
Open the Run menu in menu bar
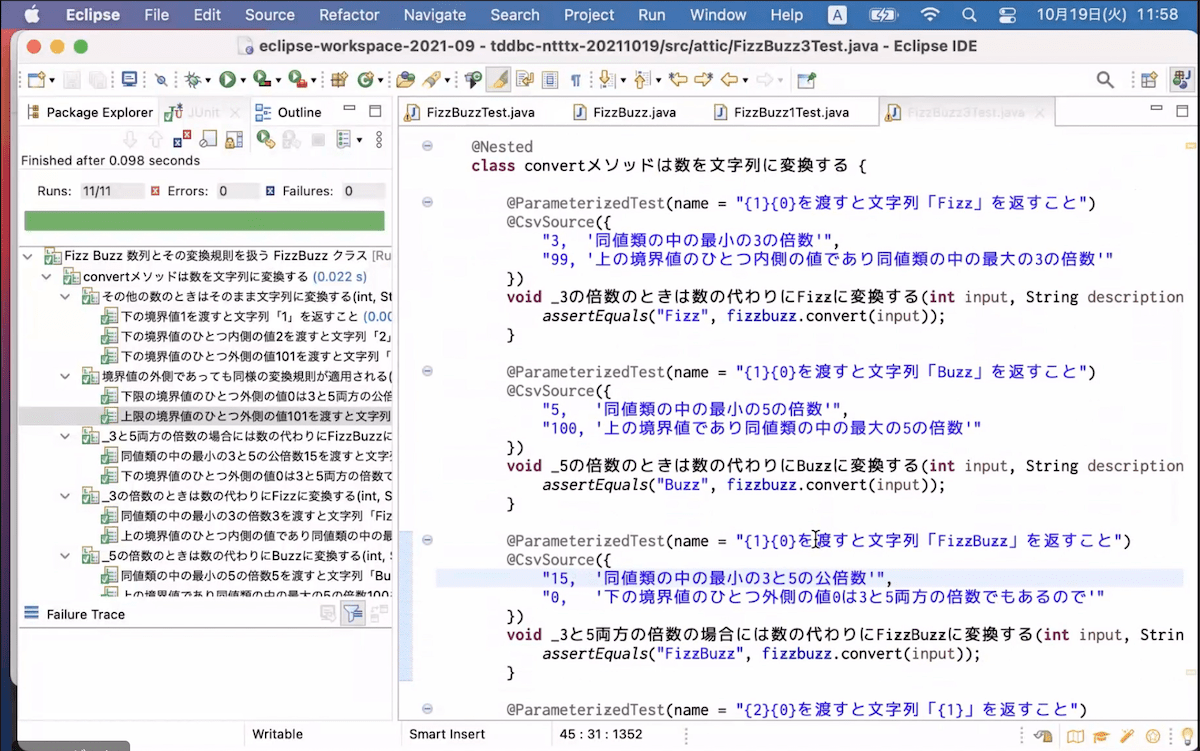coord(652,15)
